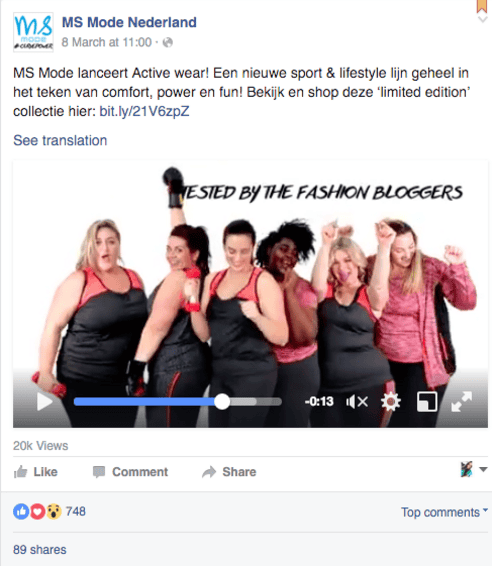Enter fullscreen video mode
The width and height of the screenshot is (492, 566).
[462, 401]
